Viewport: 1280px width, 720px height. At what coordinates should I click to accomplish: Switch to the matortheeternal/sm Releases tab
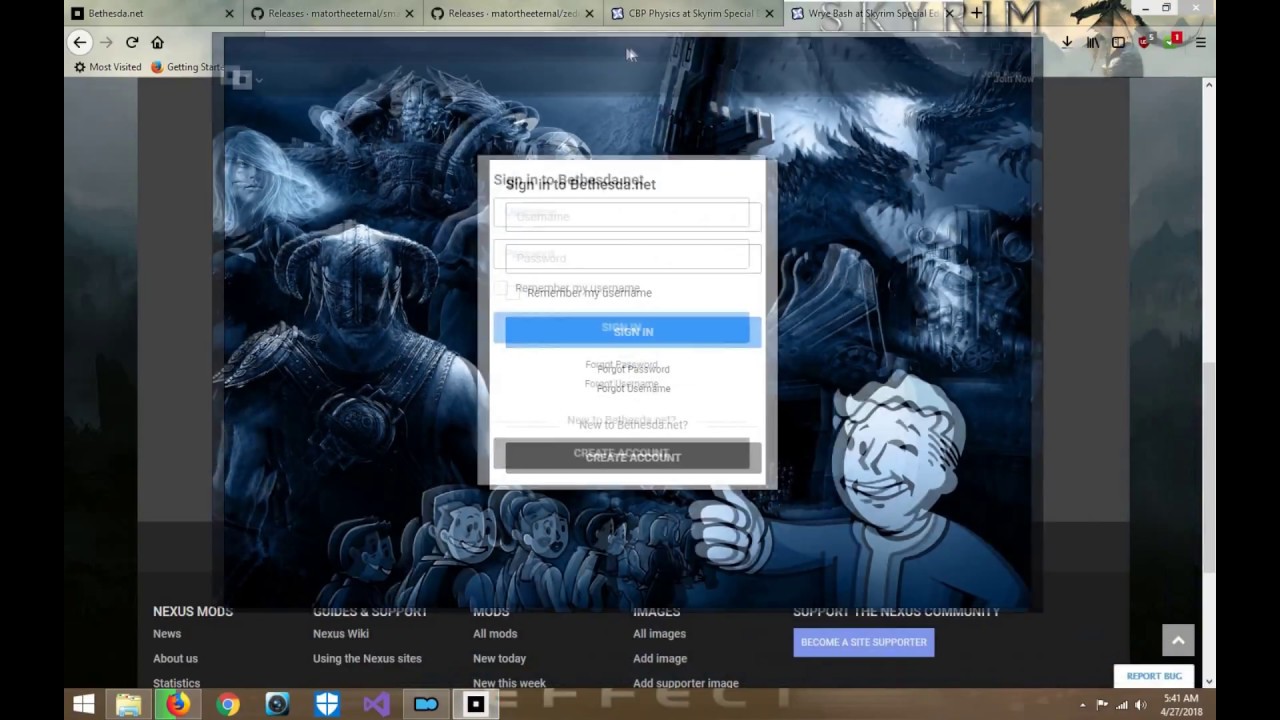pos(332,14)
